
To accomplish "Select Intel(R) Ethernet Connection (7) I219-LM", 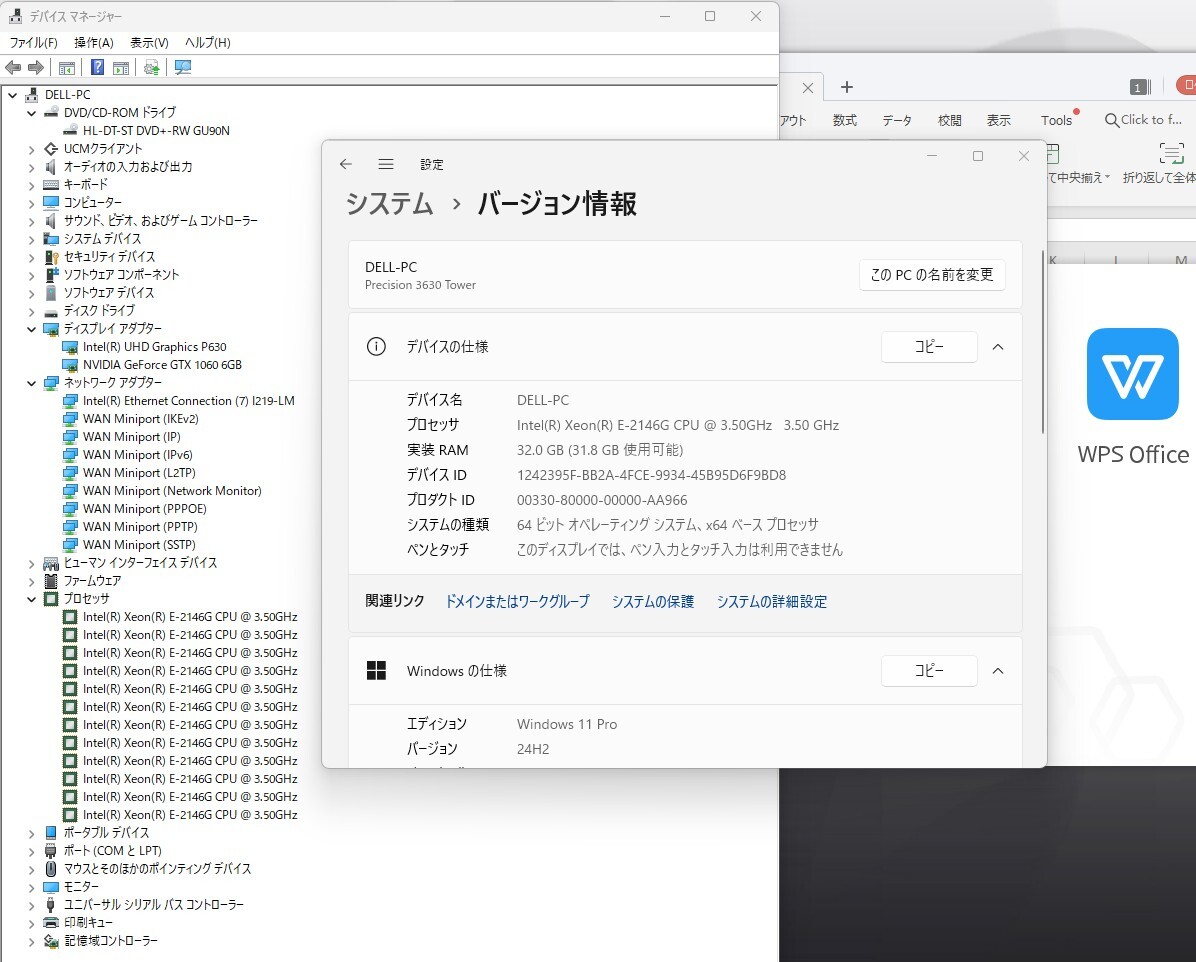I will click(188, 401).
